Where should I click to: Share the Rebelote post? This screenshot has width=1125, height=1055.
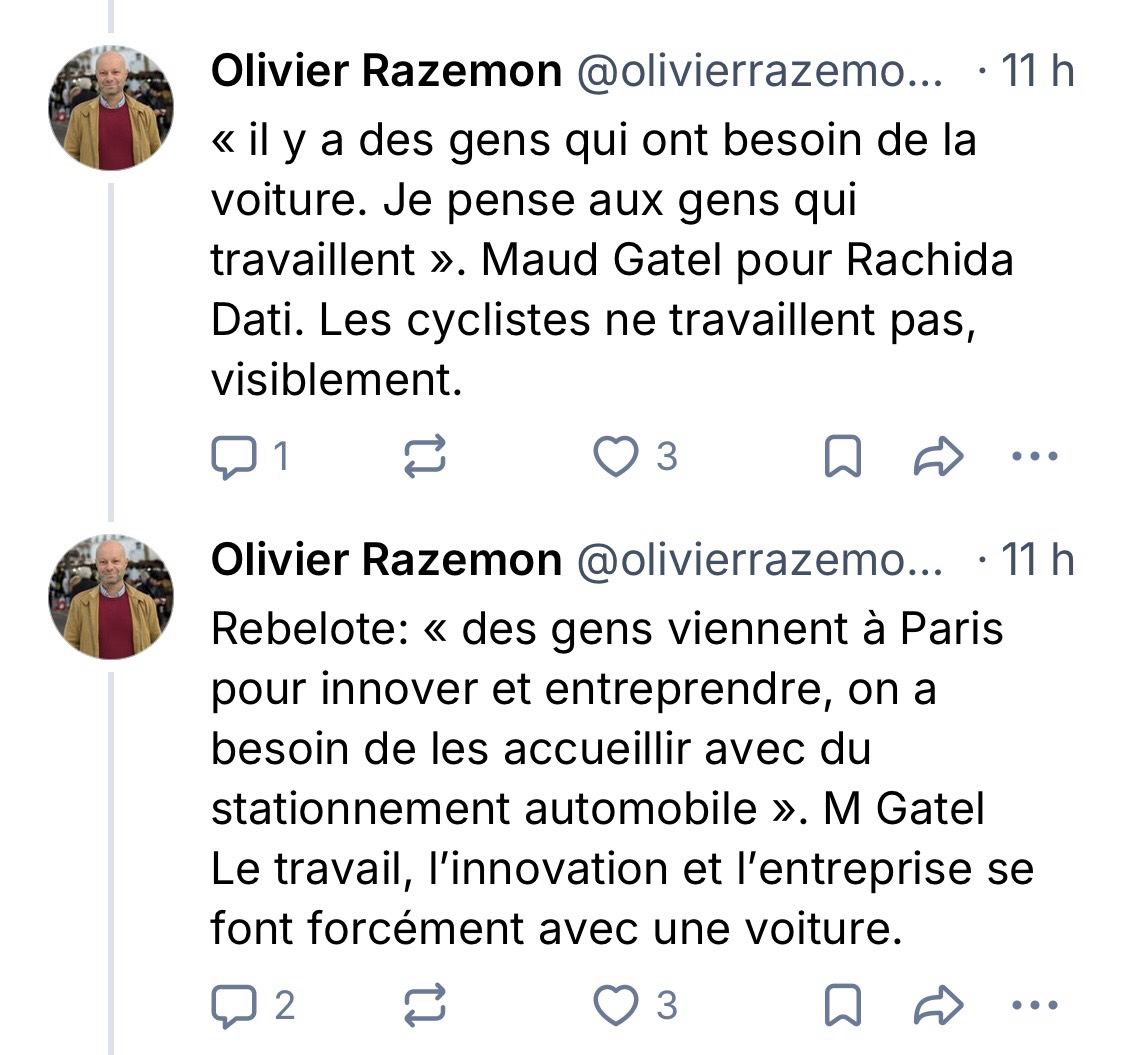click(939, 1006)
